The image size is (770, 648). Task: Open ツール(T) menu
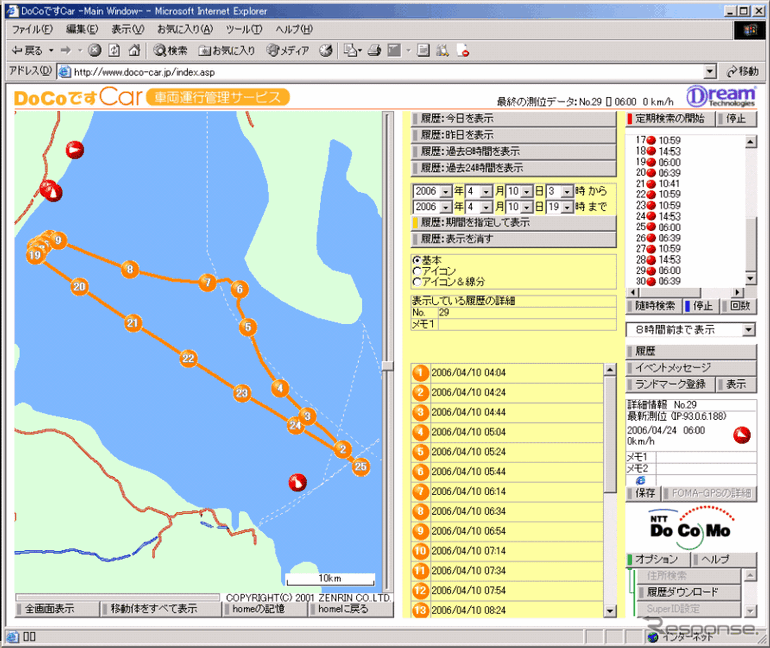[x=244, y=29]
